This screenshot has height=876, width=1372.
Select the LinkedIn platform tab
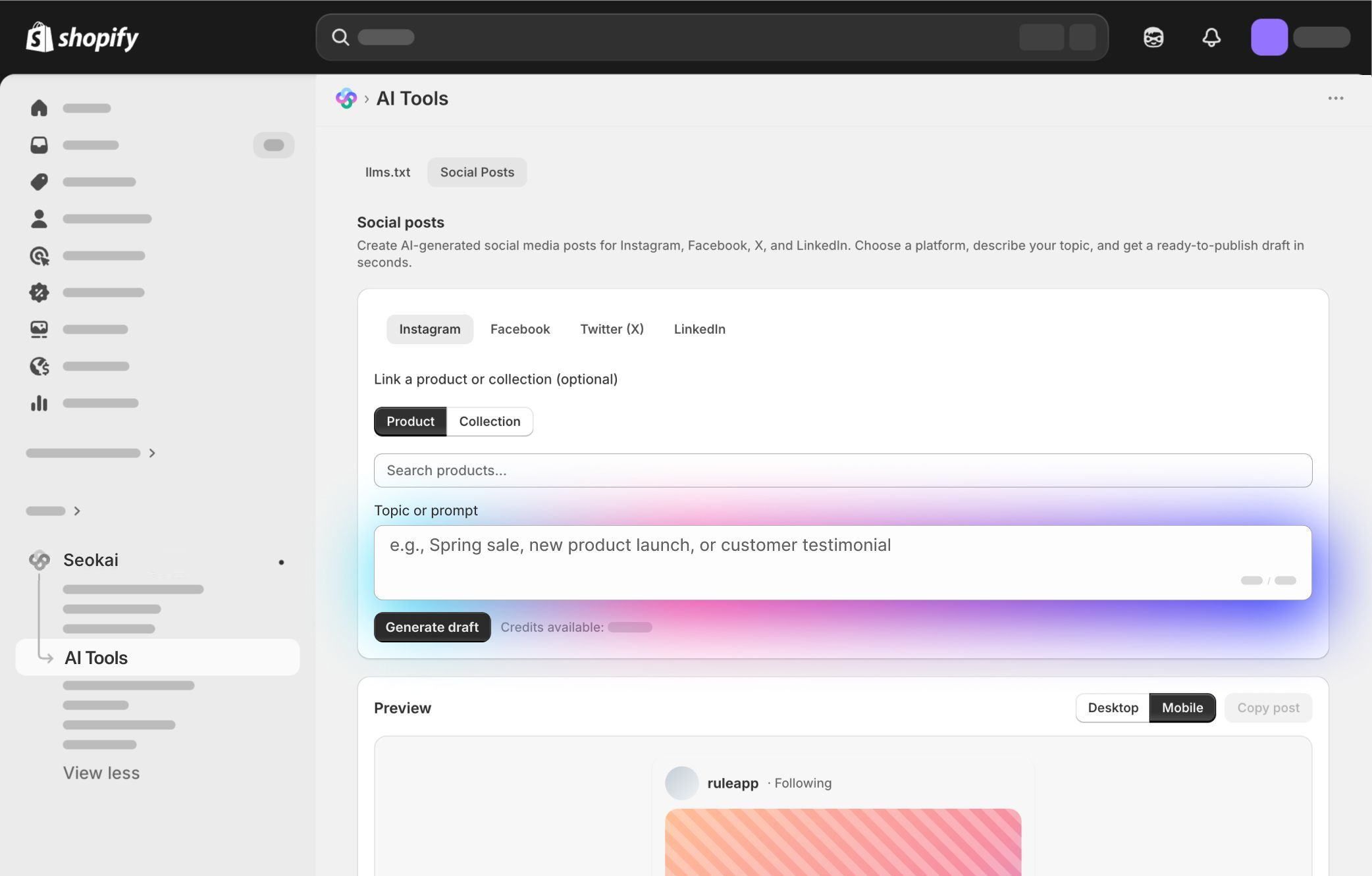[699, 329]
